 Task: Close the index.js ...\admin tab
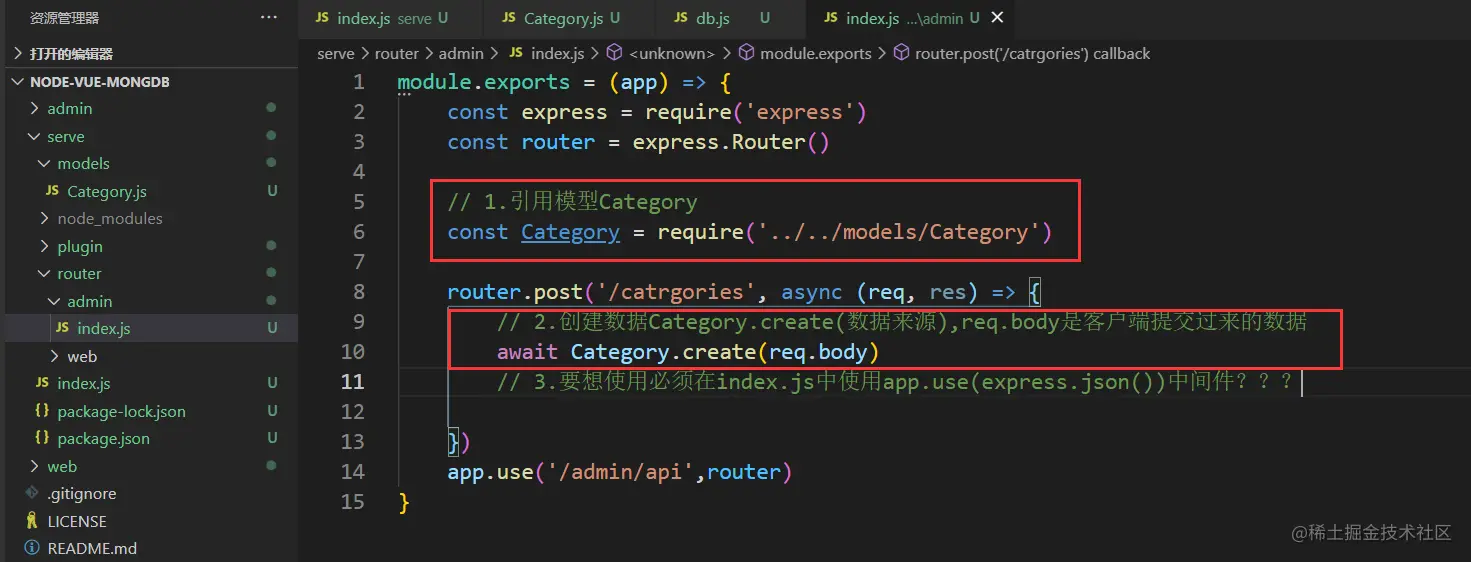point(997,18)
